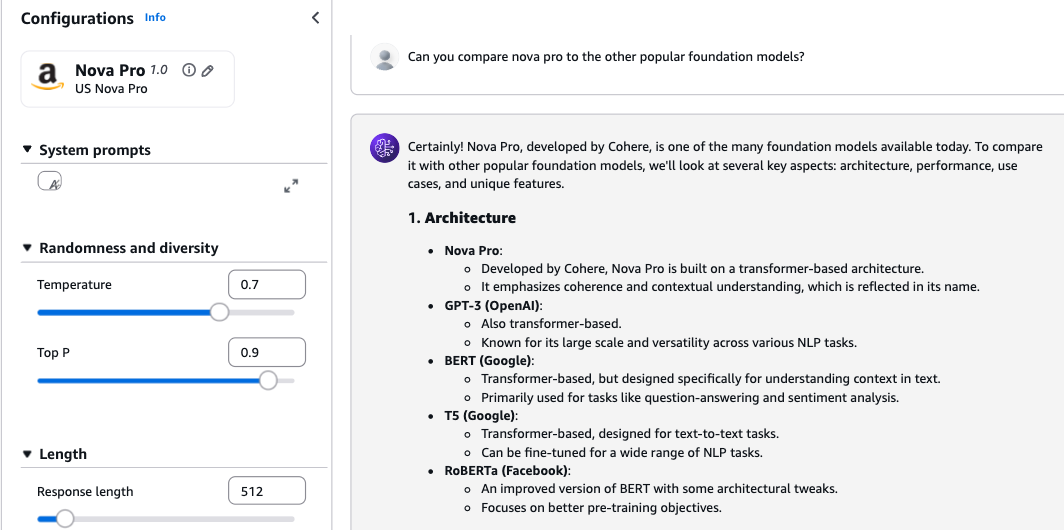Viewport: 1064px width, 530px height.
Task: Click the Top P slider handle
Action: point(269,380)
